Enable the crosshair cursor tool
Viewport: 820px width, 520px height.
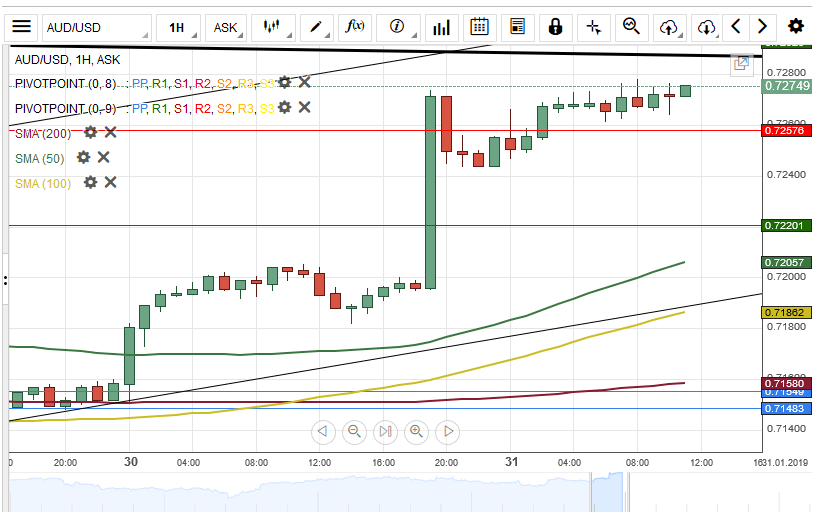(594, 27)
